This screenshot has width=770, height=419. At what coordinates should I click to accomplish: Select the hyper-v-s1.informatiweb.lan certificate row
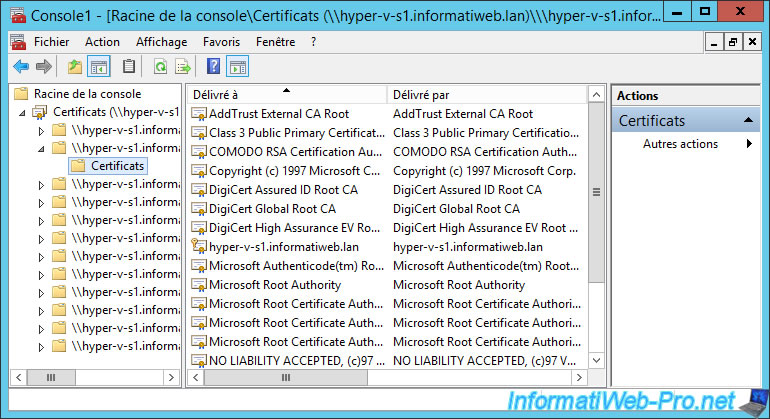(283, 246)
